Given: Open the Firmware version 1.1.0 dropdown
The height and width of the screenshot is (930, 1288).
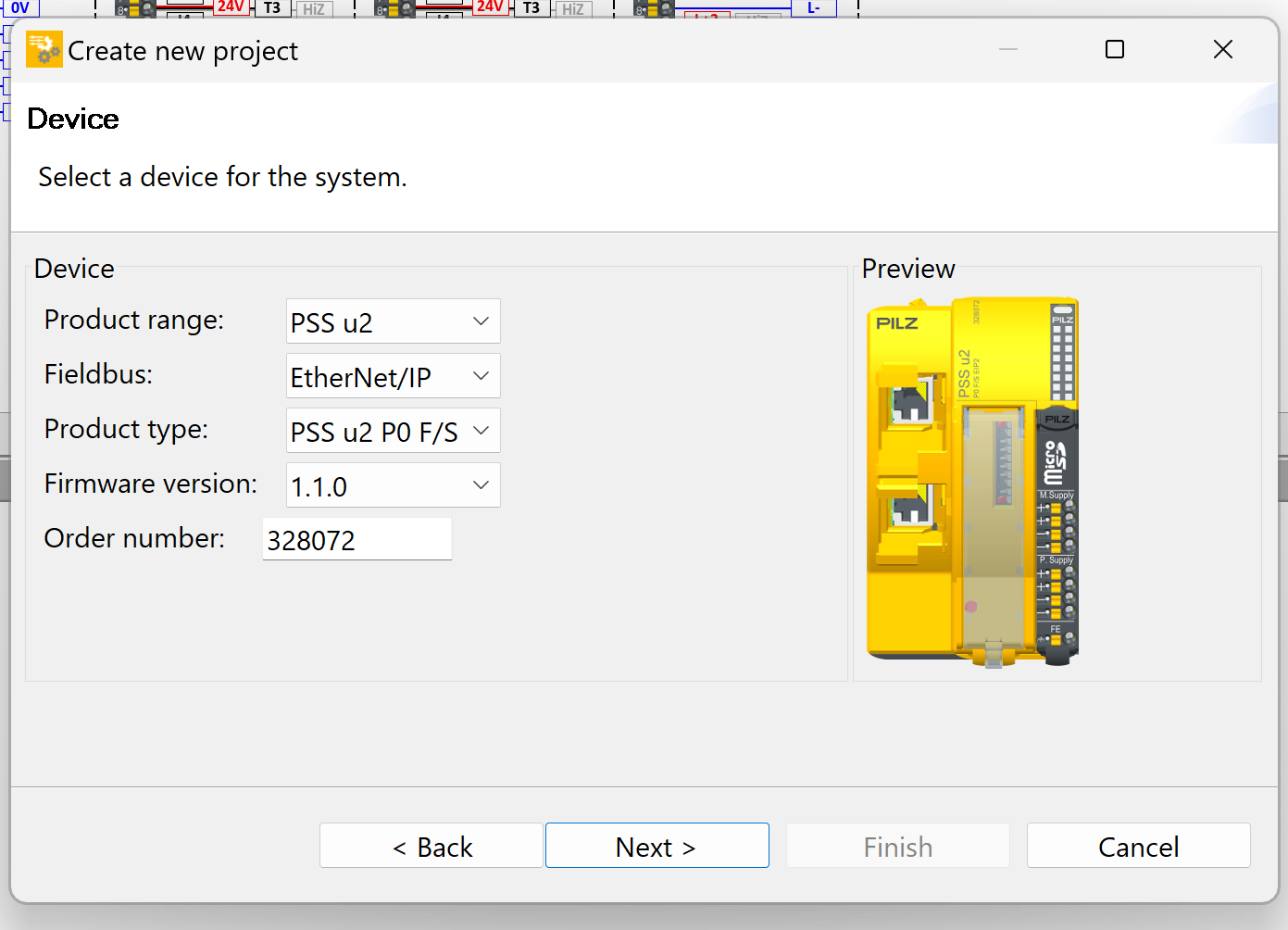Looking at the screenshot, I should pos(393,485).
